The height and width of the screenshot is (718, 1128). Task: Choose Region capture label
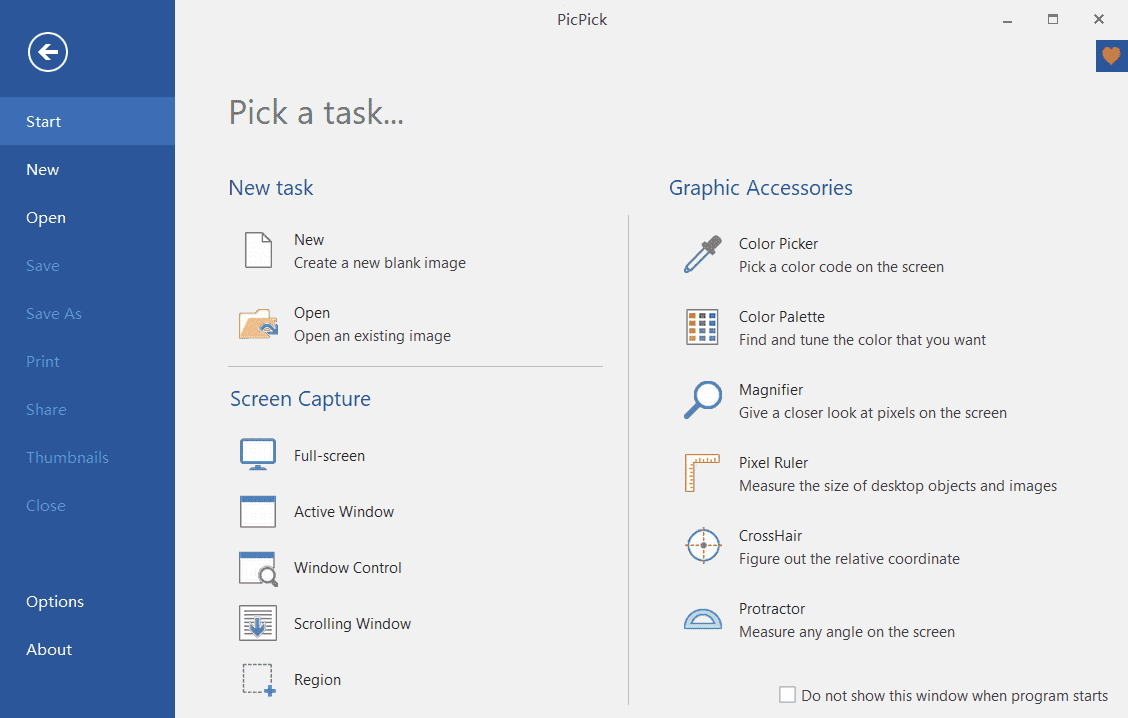click(317, 680)
